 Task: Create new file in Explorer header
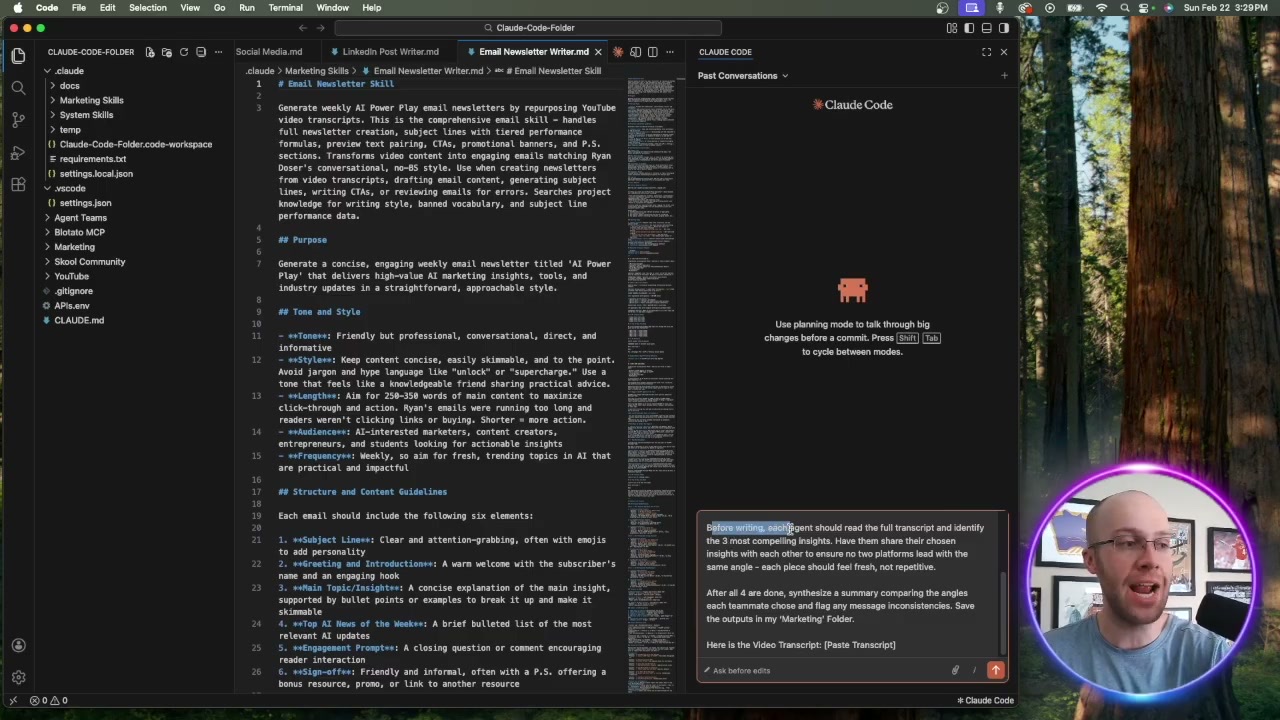click(x=150, y=52)
